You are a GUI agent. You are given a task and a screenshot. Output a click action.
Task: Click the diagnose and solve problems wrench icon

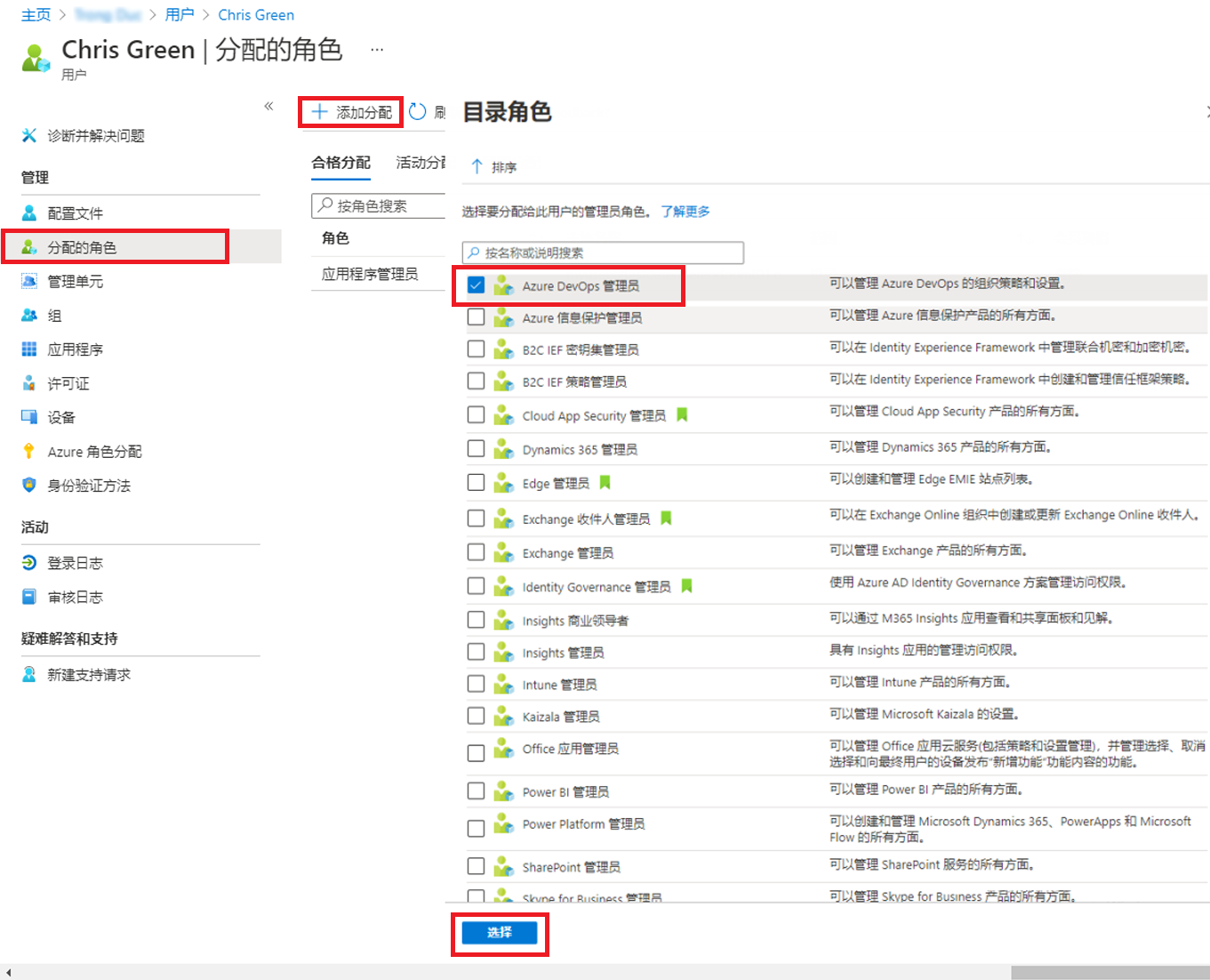click(x=29, y=135)
